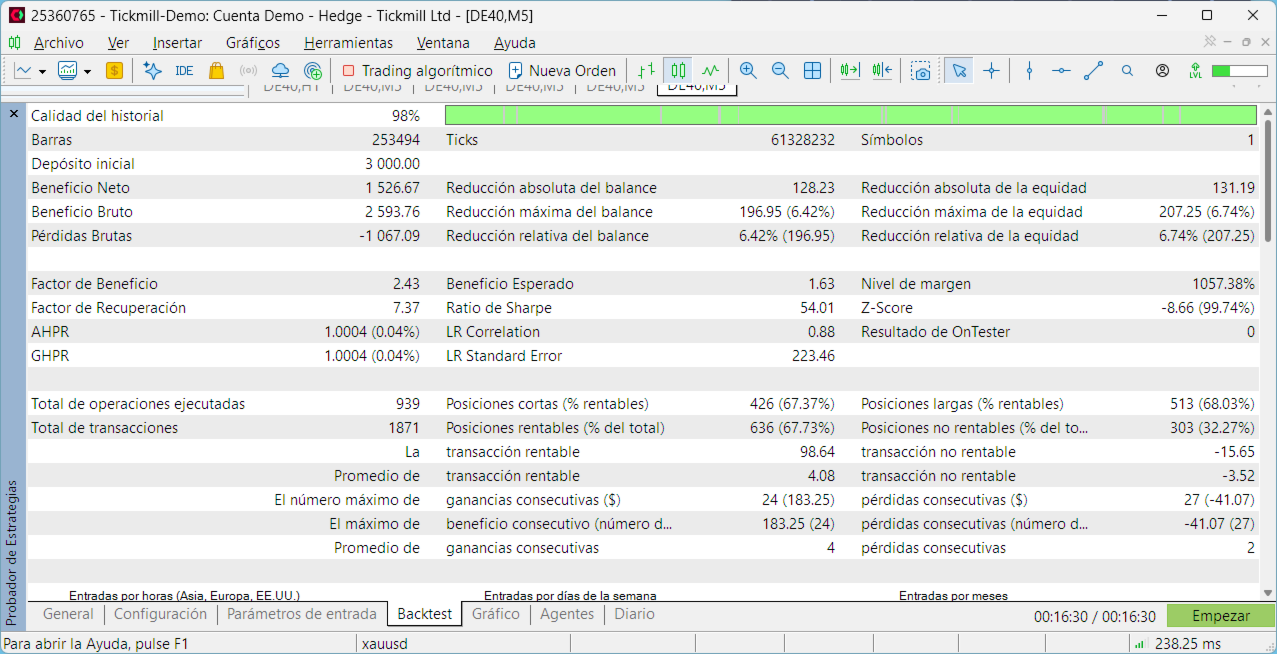1277x654 pixels.
Task: Click the zoom in magnifier icon
Action: click(748, 71)
